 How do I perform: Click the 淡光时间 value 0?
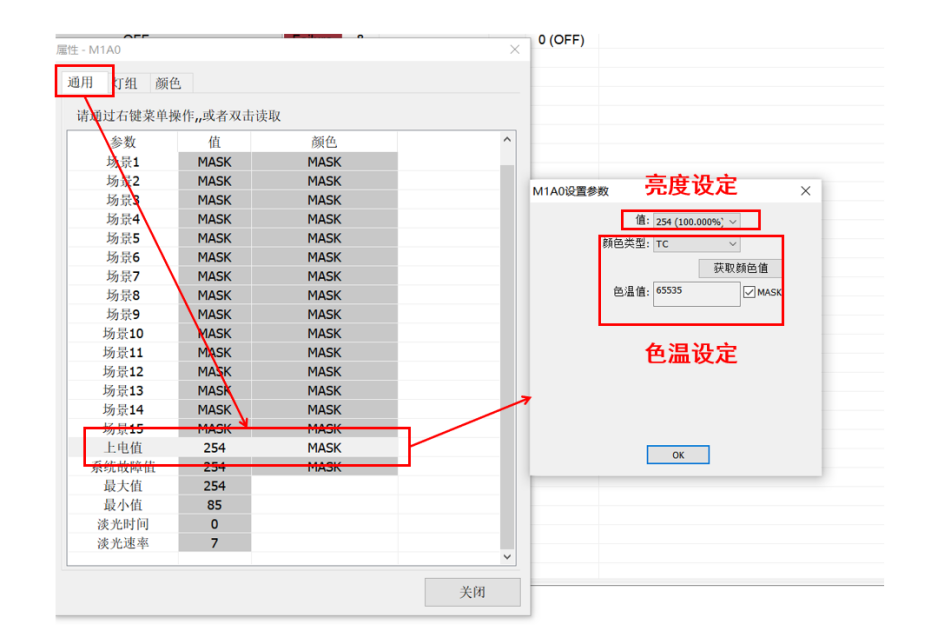click(214, 524)
